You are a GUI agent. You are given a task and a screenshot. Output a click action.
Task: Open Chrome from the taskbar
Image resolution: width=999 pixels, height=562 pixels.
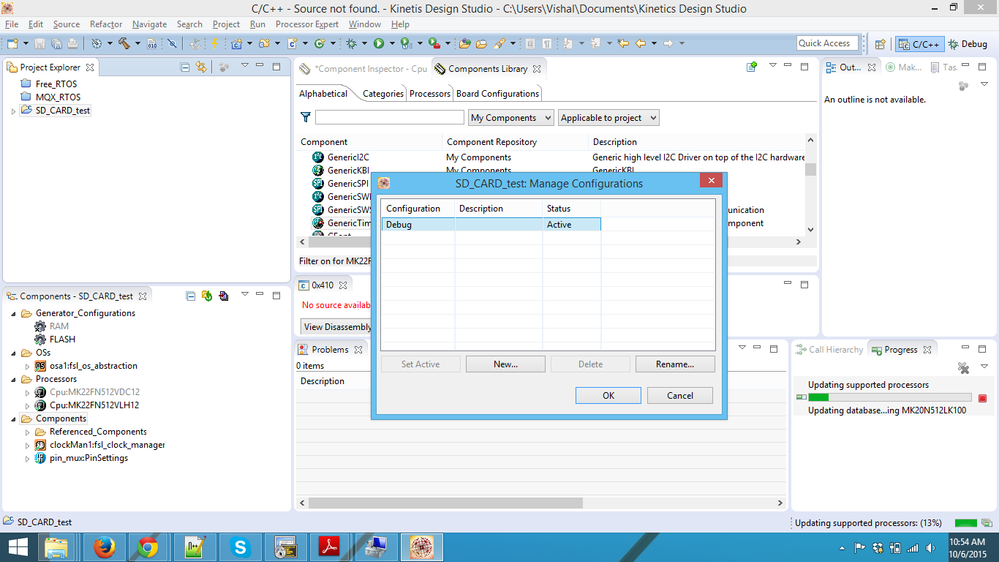point(148,547)
